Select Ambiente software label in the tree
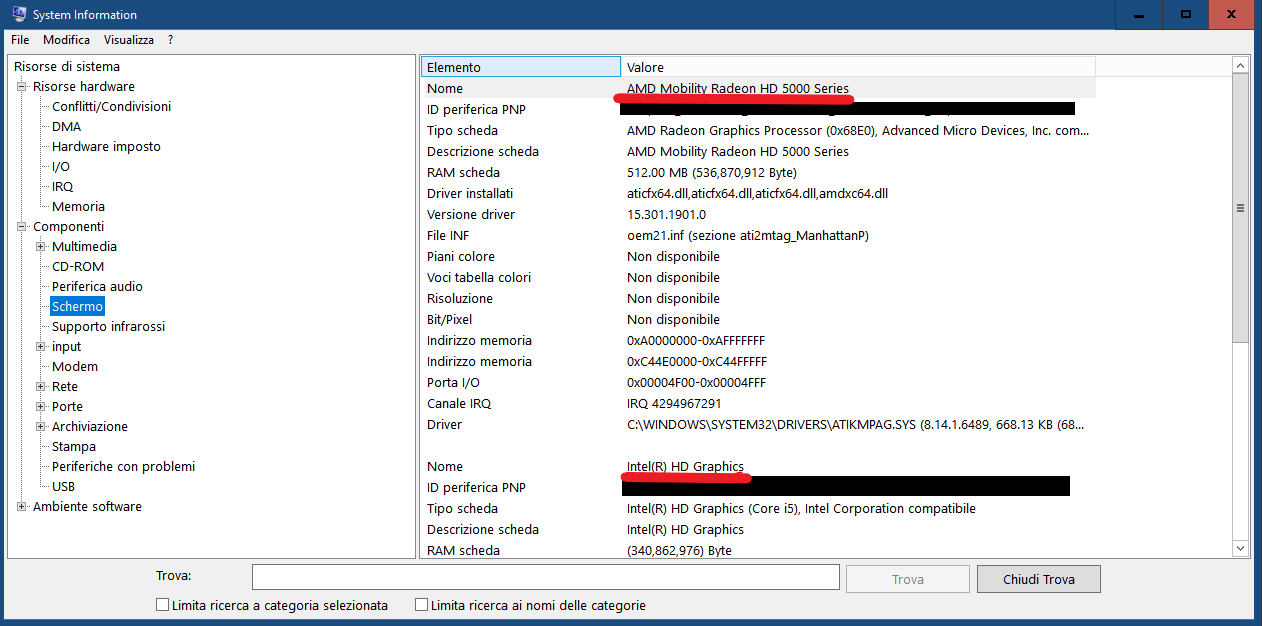The height and width of the screenshot is (626, 1262). point(87,507)
